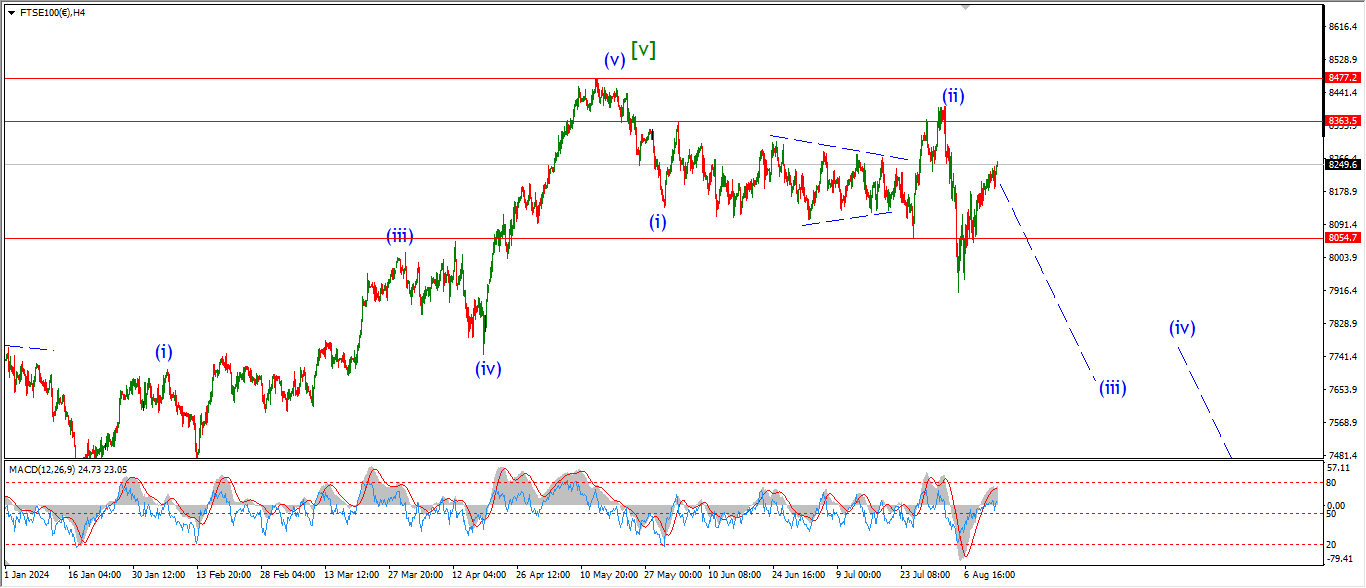The image size is (1366, 588).
Task: Select the lower dashed triangle trendline
Action: [846, 218]
